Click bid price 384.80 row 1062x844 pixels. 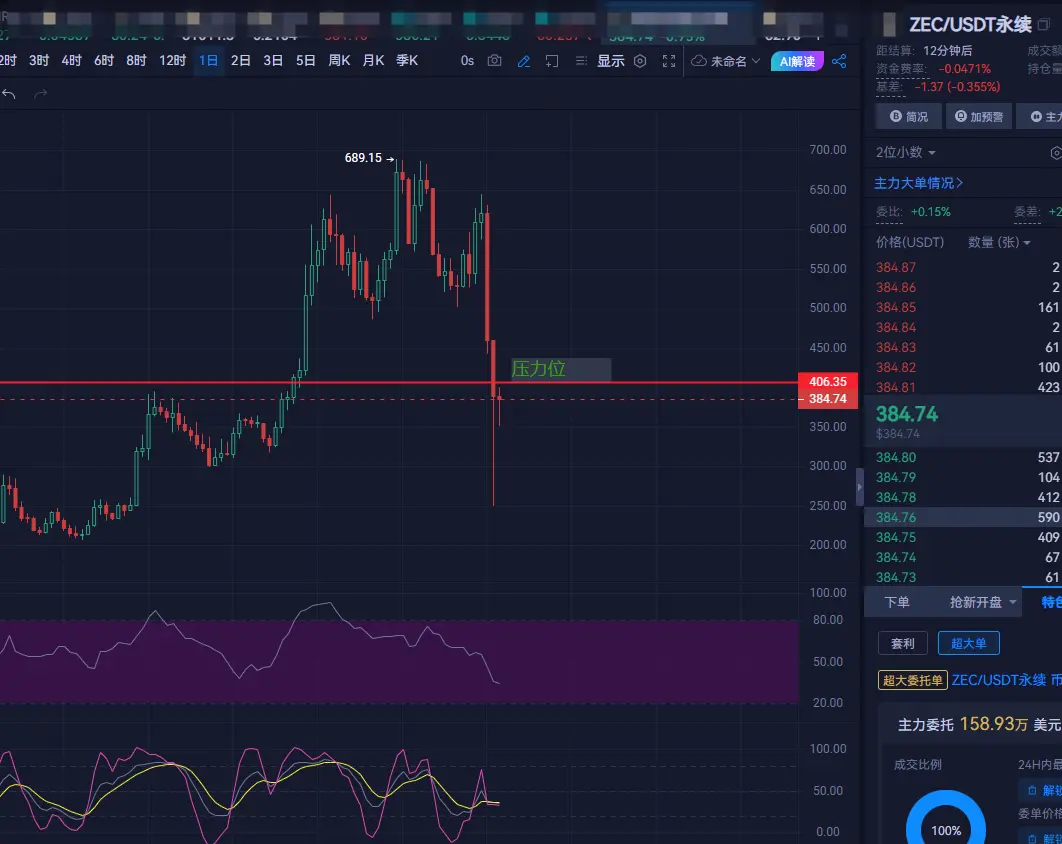[962, 458]
